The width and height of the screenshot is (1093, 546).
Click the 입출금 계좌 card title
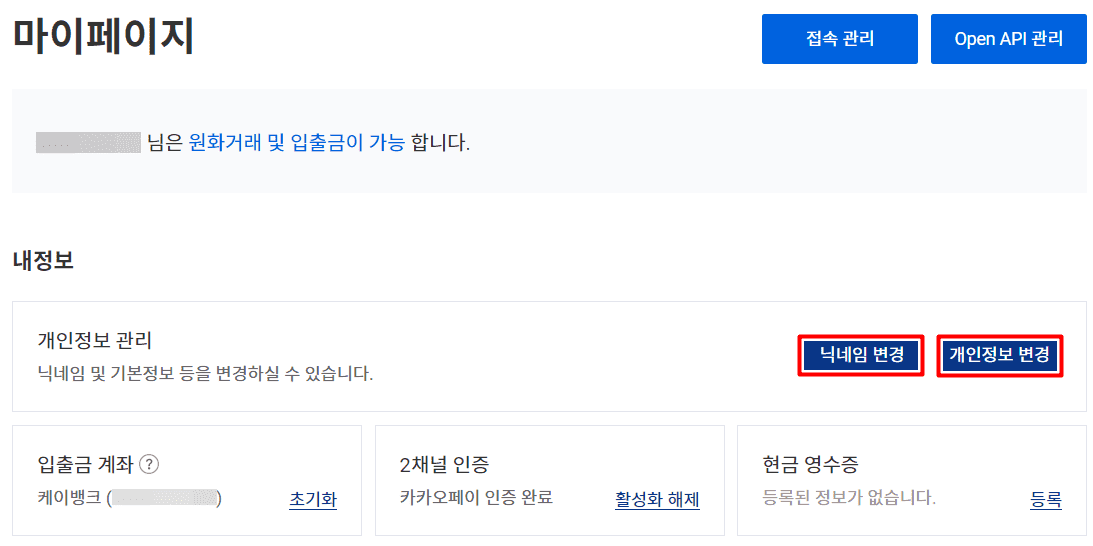[83, 464]
